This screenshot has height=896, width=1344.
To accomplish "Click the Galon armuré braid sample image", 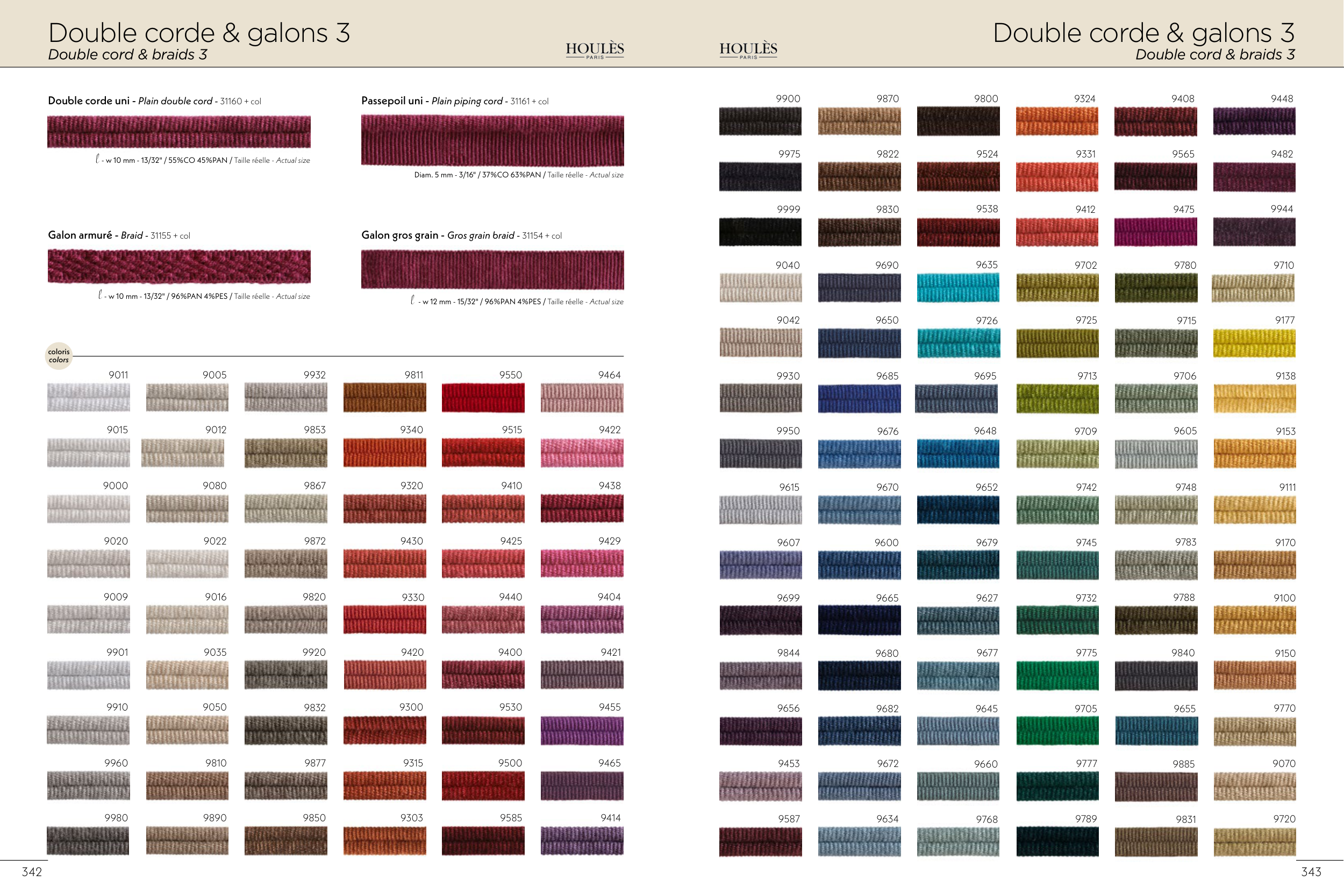I will point(179,266).
